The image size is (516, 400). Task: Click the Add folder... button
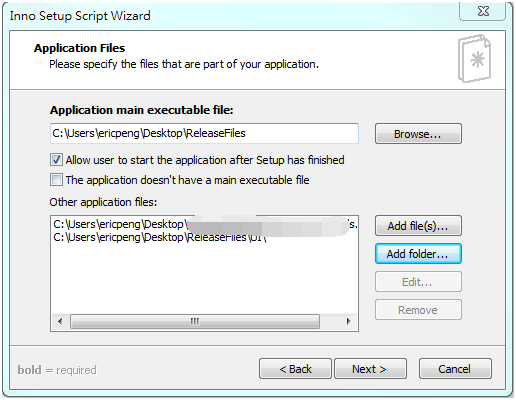[x=418, y=254]
